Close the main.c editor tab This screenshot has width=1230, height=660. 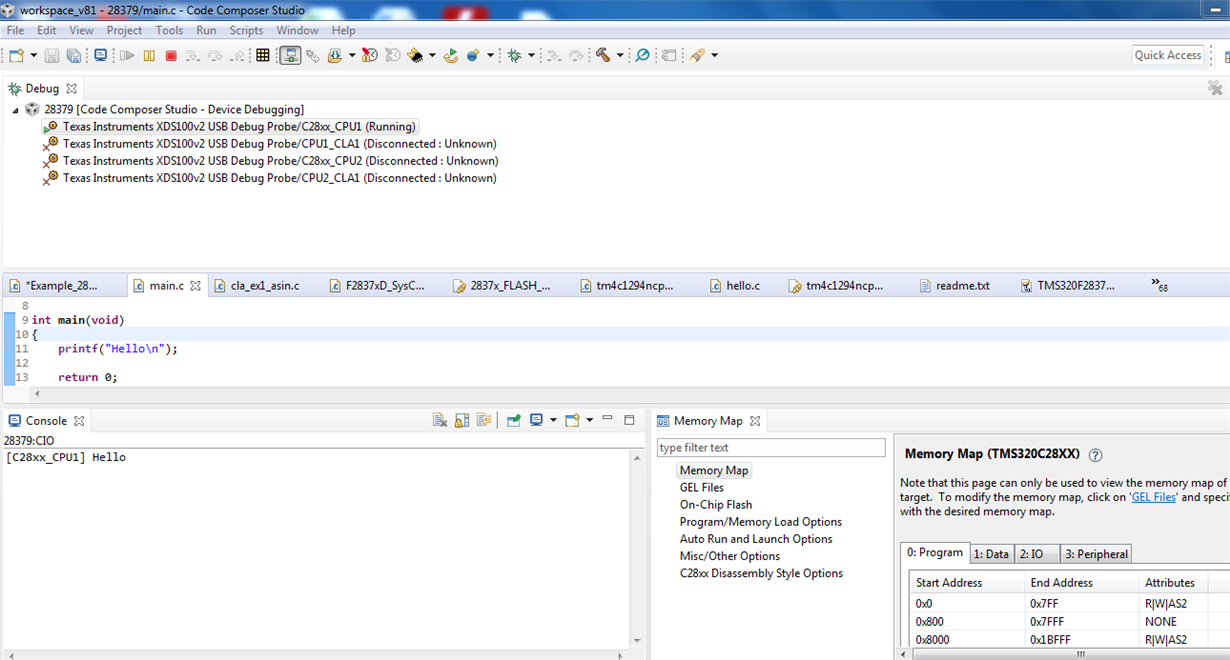tap(196, 286)
